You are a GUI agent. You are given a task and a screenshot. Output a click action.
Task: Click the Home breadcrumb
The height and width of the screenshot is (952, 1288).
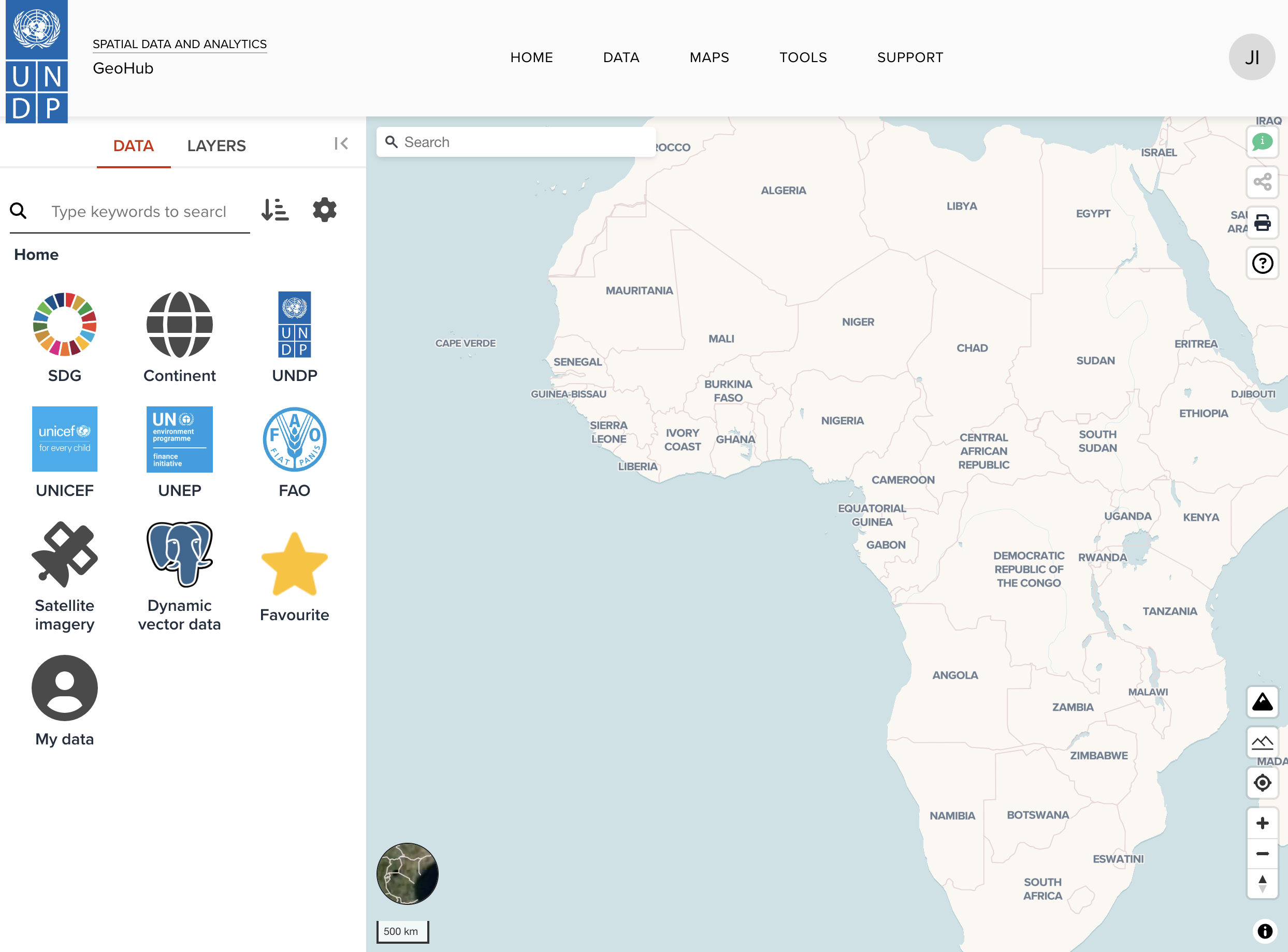36,255
